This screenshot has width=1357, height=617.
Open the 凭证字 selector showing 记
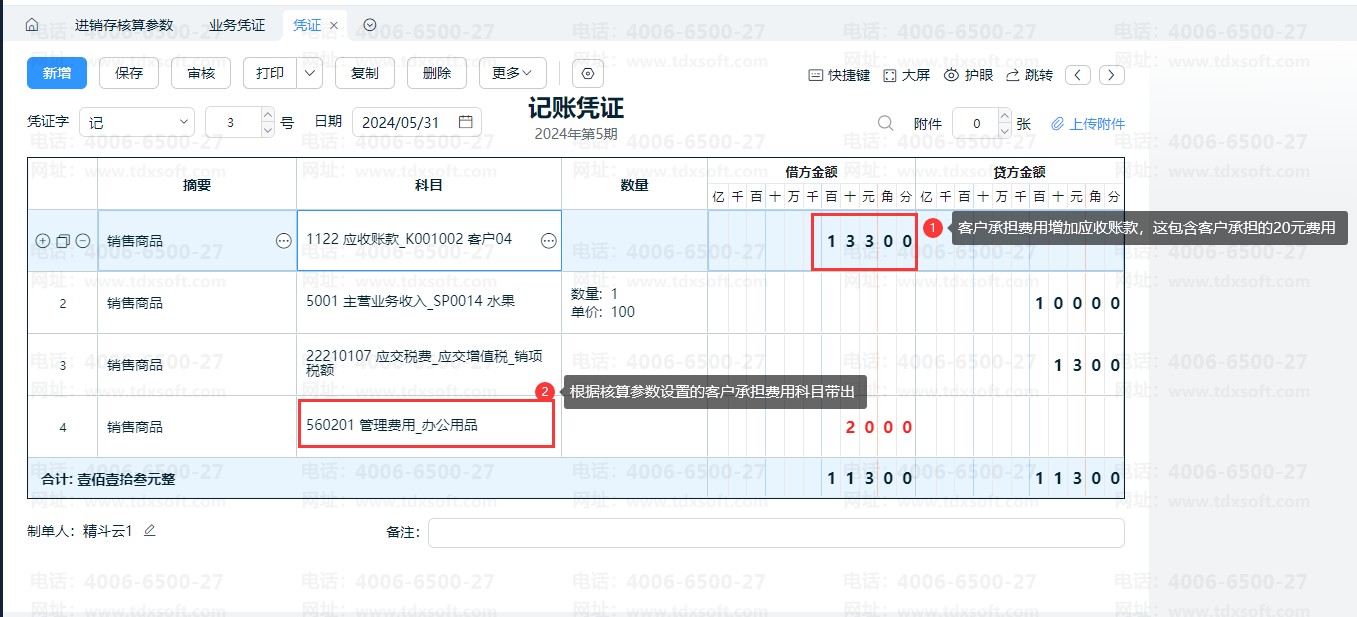[137, 122]
